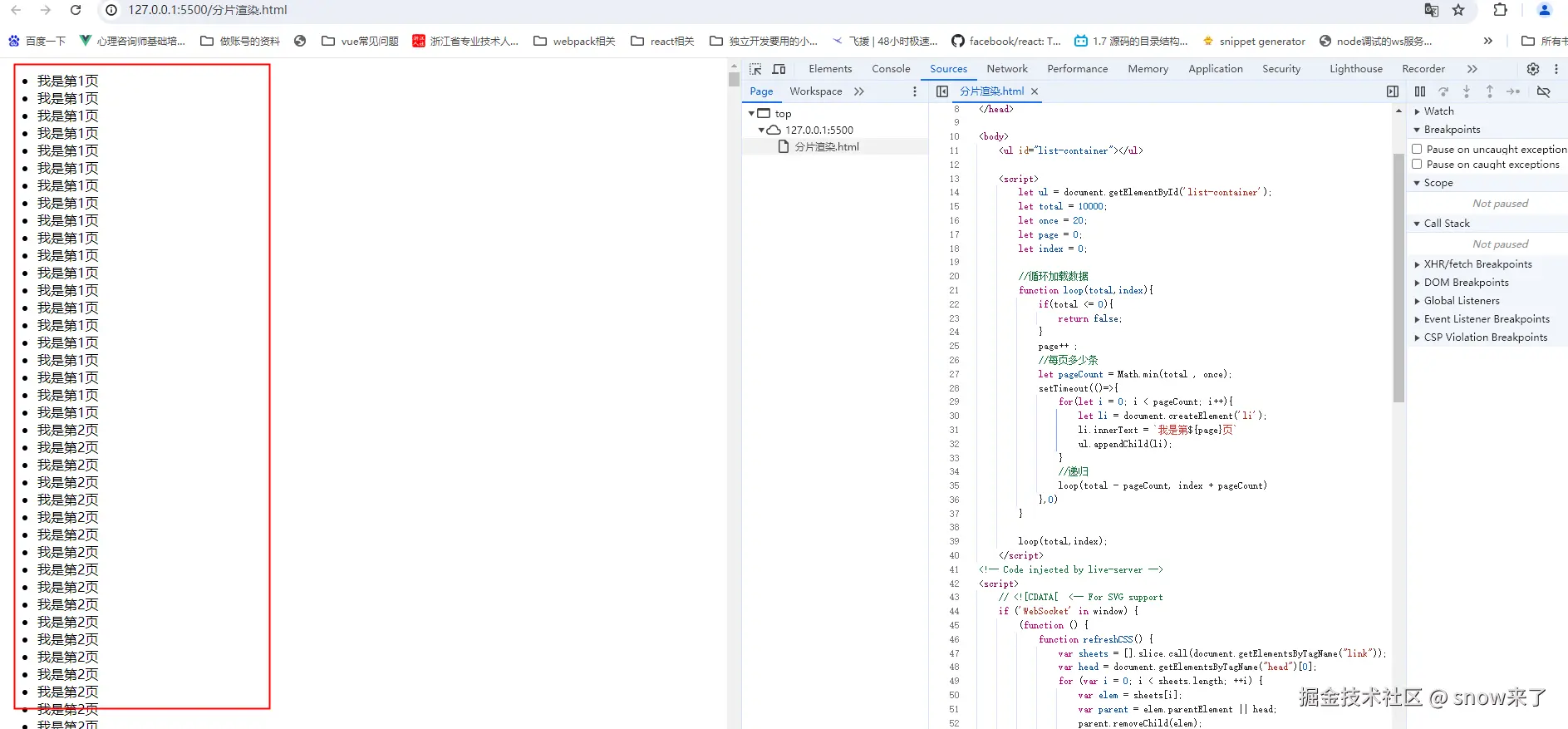Open the Lighthouse tab

1356,69
